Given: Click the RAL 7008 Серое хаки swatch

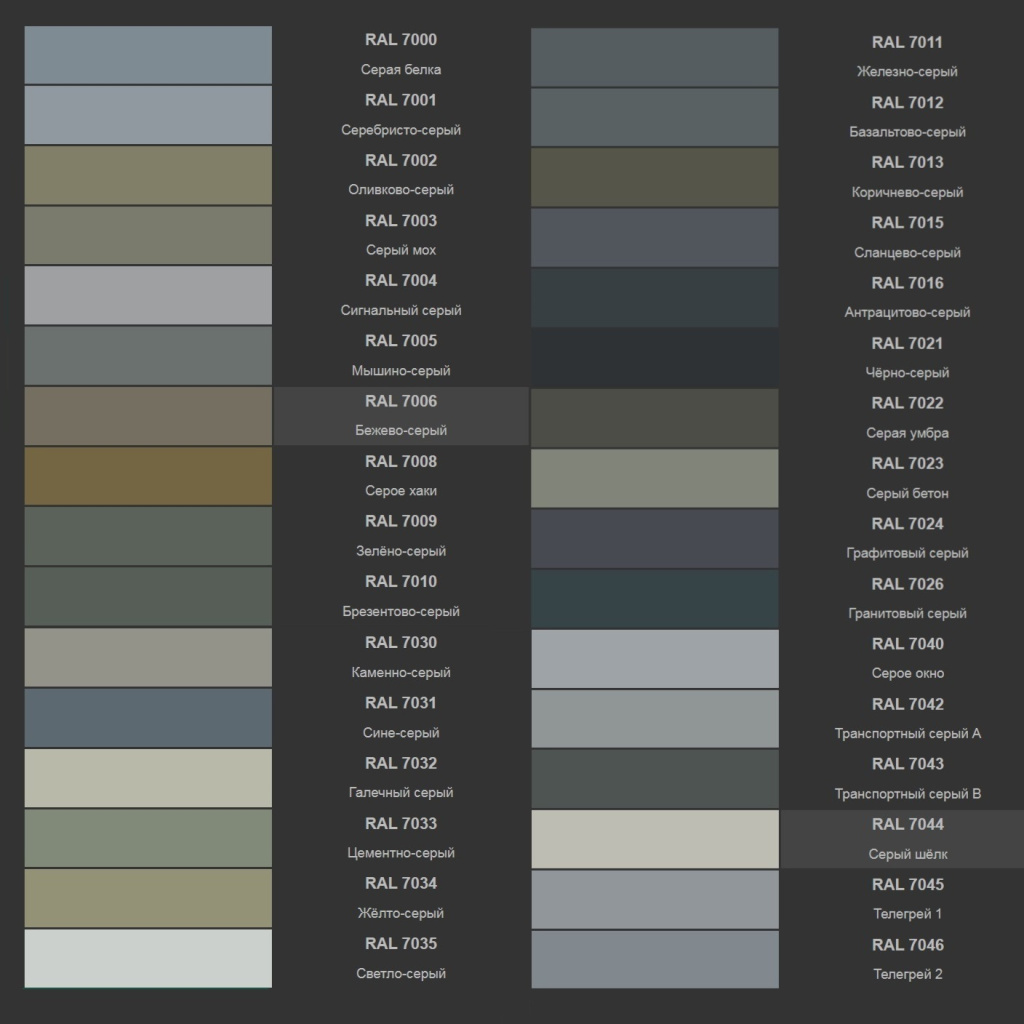Looking at the screenshot, I should (x=148, y=476).
